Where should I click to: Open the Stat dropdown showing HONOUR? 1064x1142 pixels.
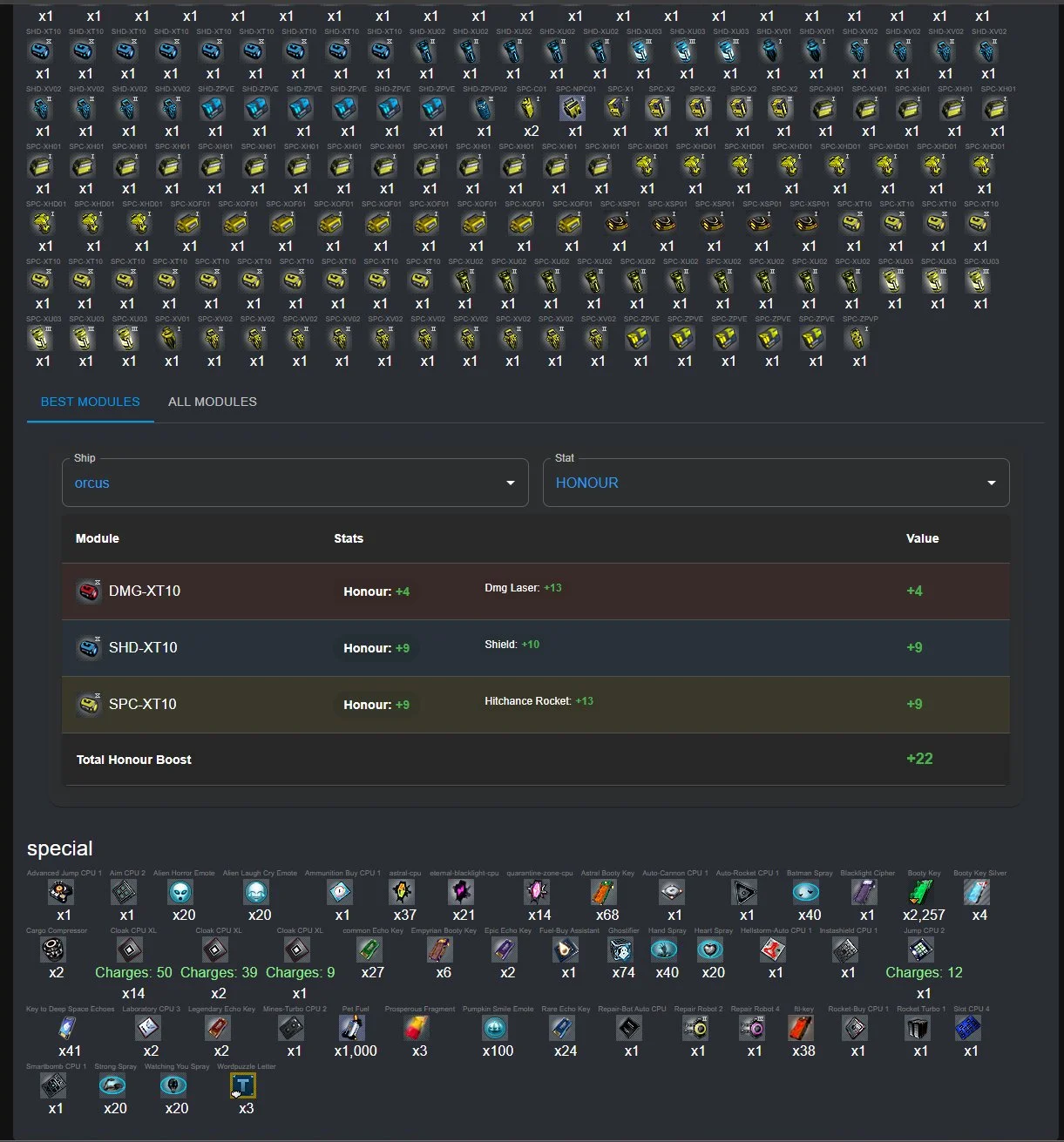[776, 483]
